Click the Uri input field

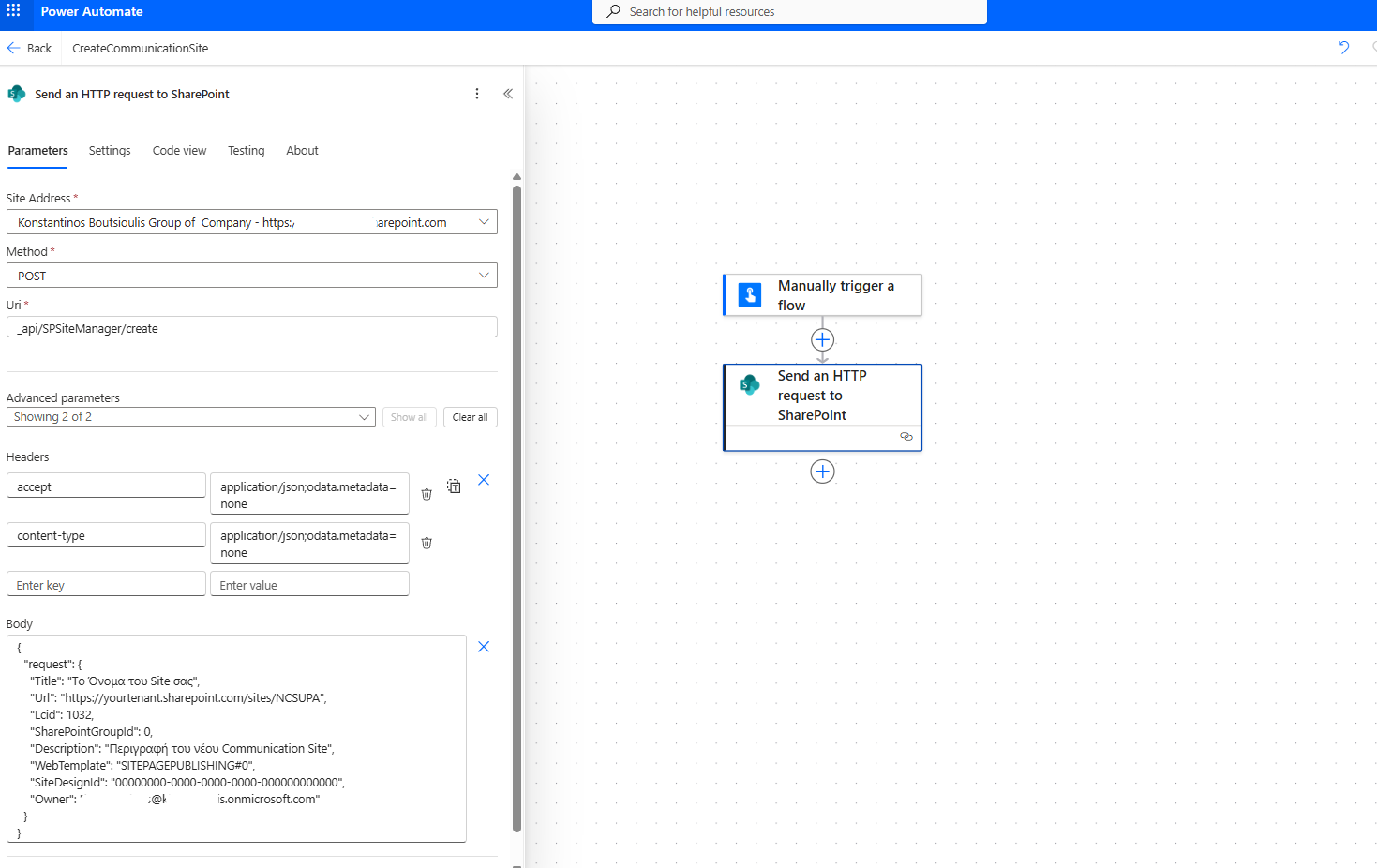tap(251, 328)
